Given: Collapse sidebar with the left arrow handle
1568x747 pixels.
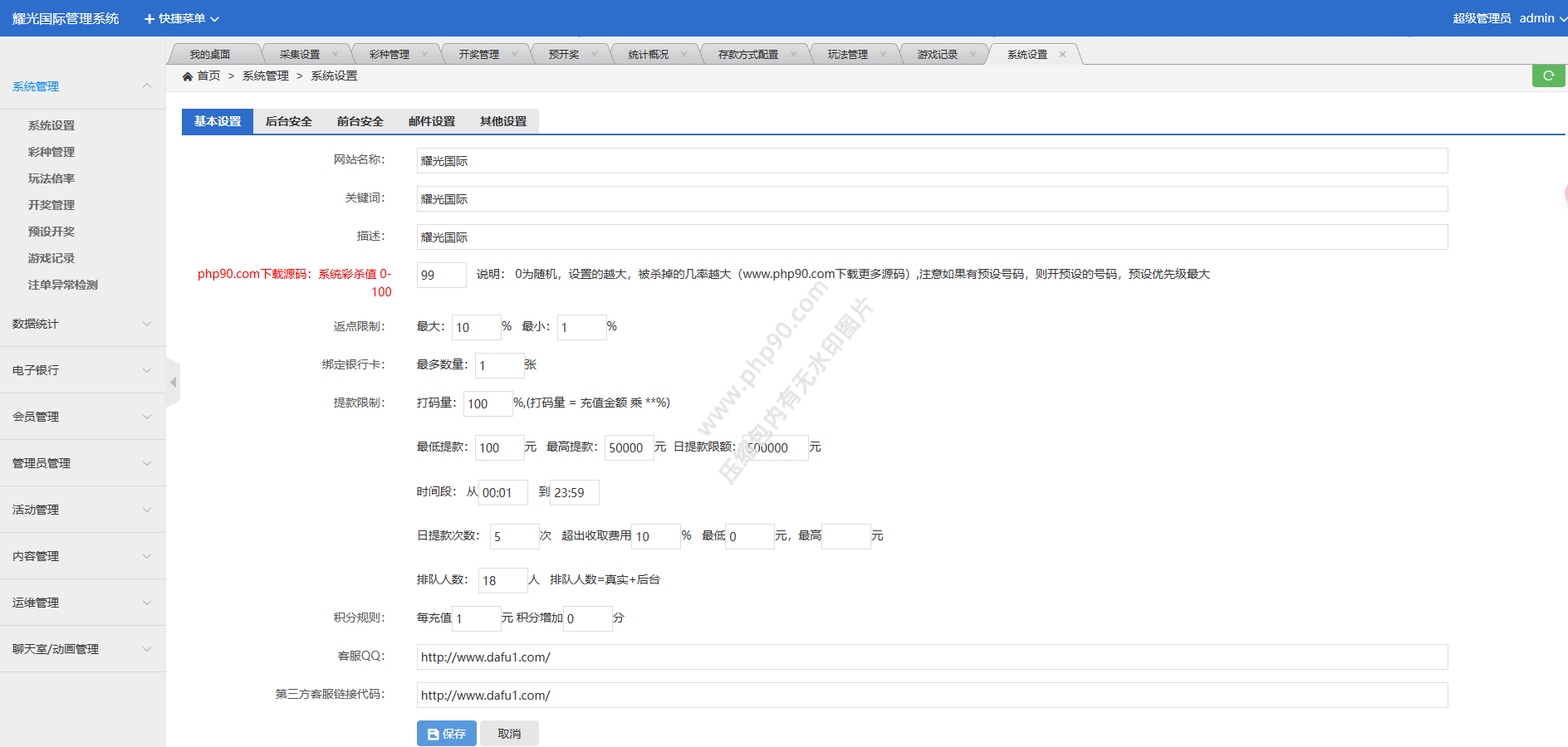Looking at the screenshot, I should [173, 383].
